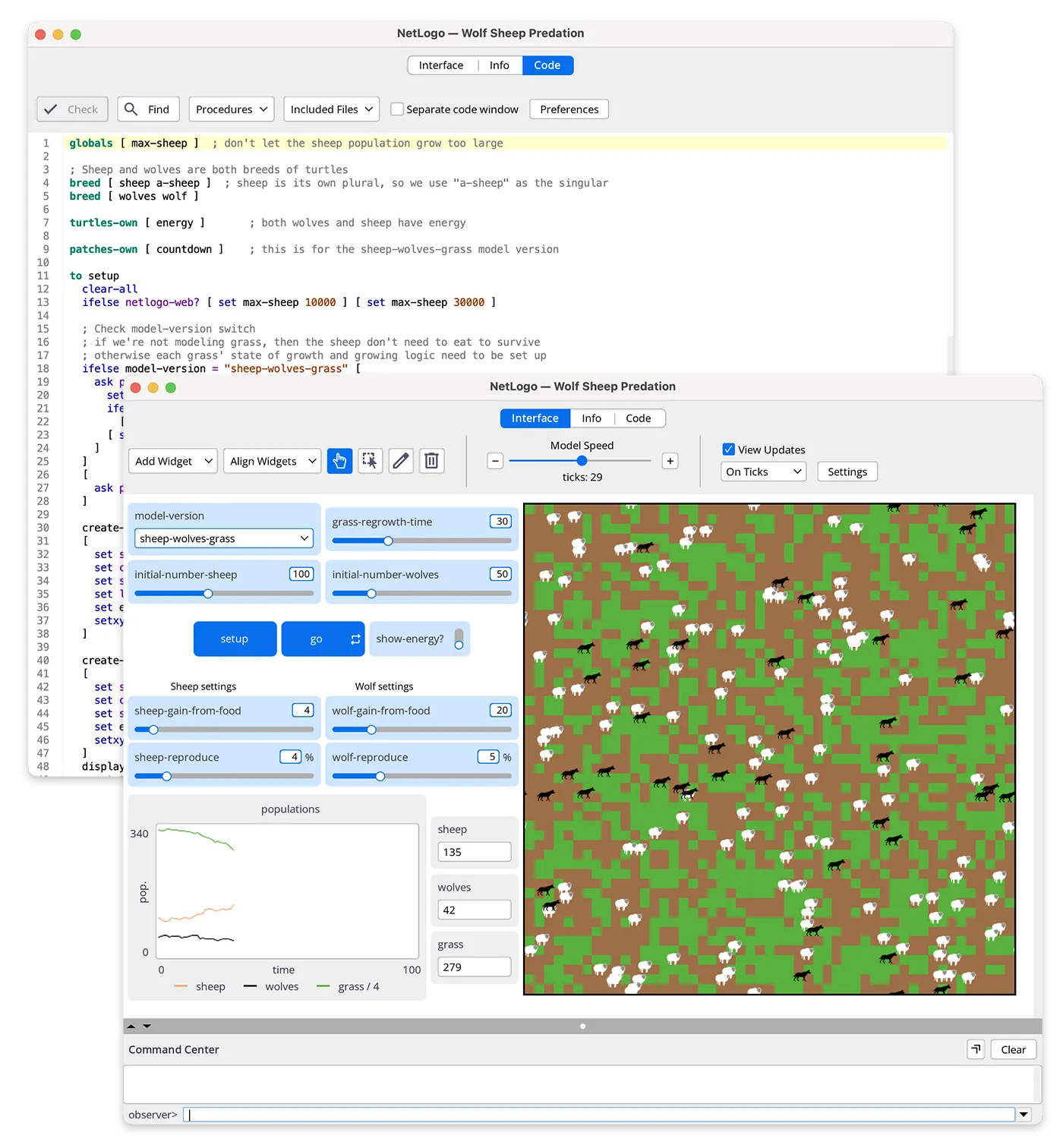Click the Delete trash can tool

pos(431,461)
